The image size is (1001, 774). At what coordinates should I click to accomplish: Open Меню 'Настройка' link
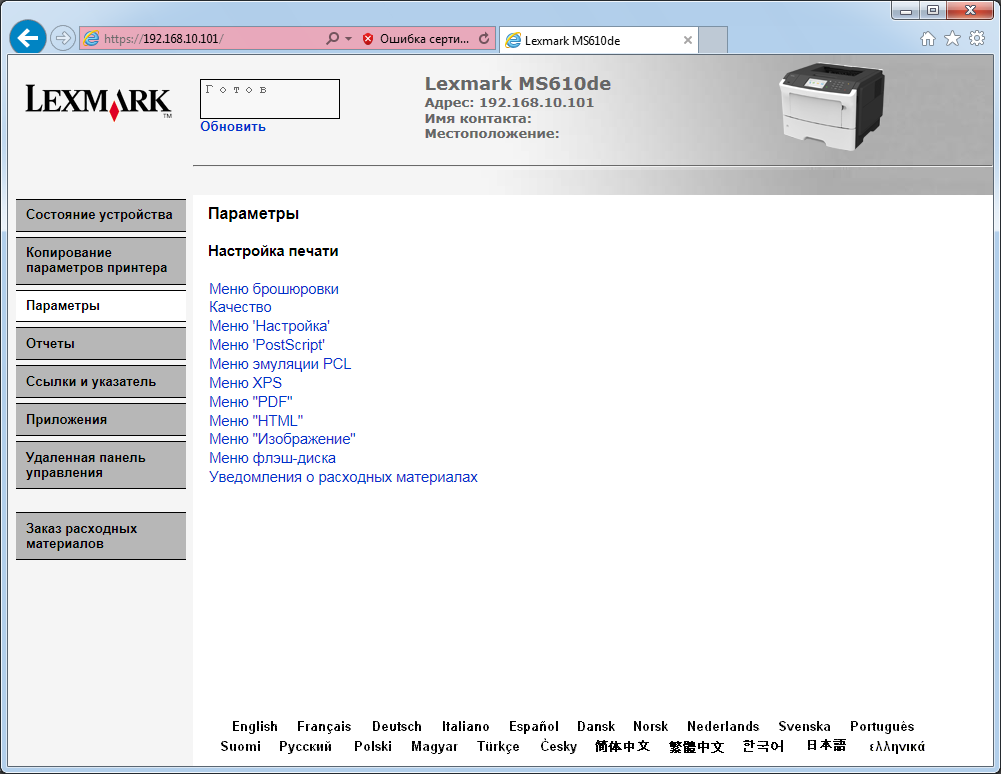tap(269, 326)
